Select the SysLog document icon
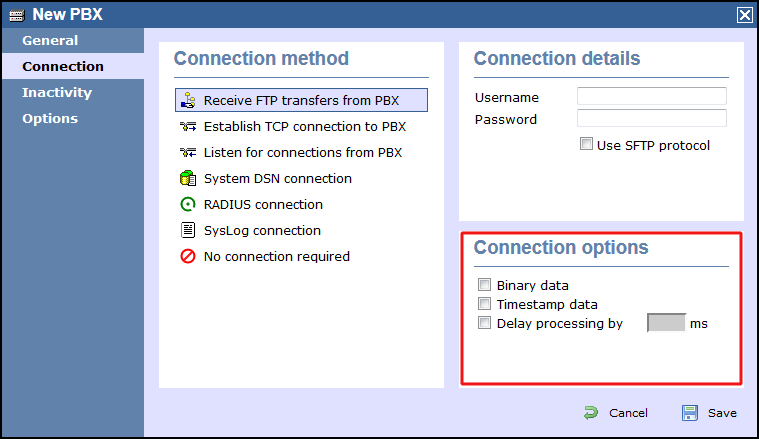Image resolution: width=759 pixels, height=439 pixels. pyautogui.click(x=188, y=230)
